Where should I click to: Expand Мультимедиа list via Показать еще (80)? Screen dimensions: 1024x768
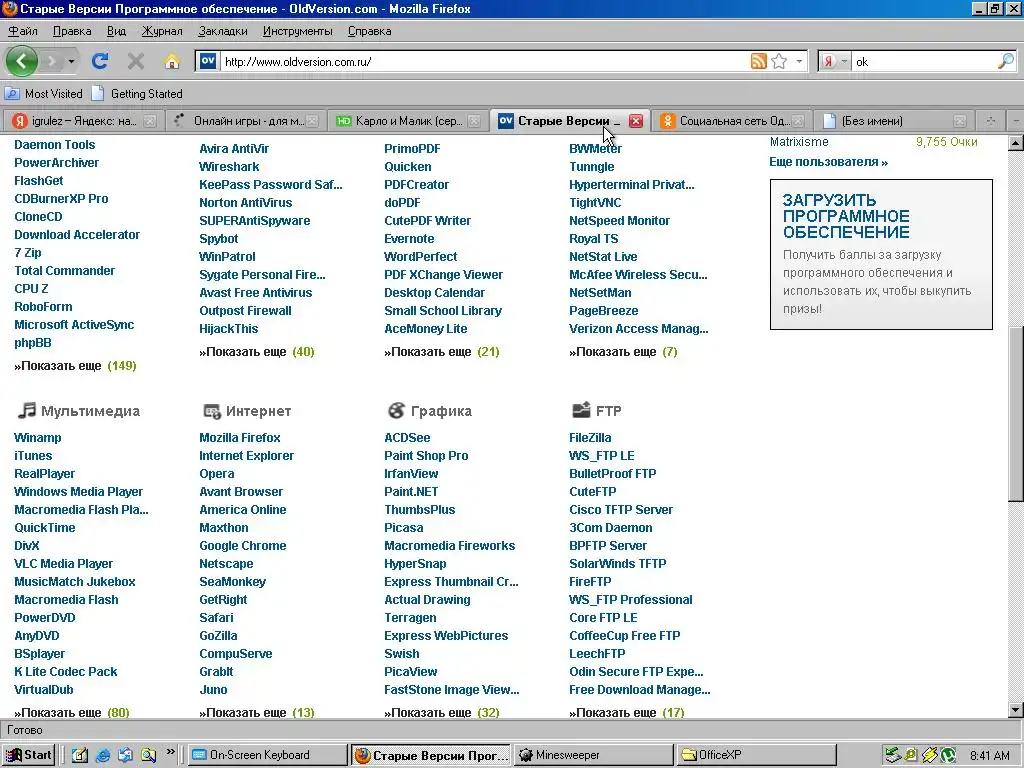pyautogui.click(x=72, y=712)
